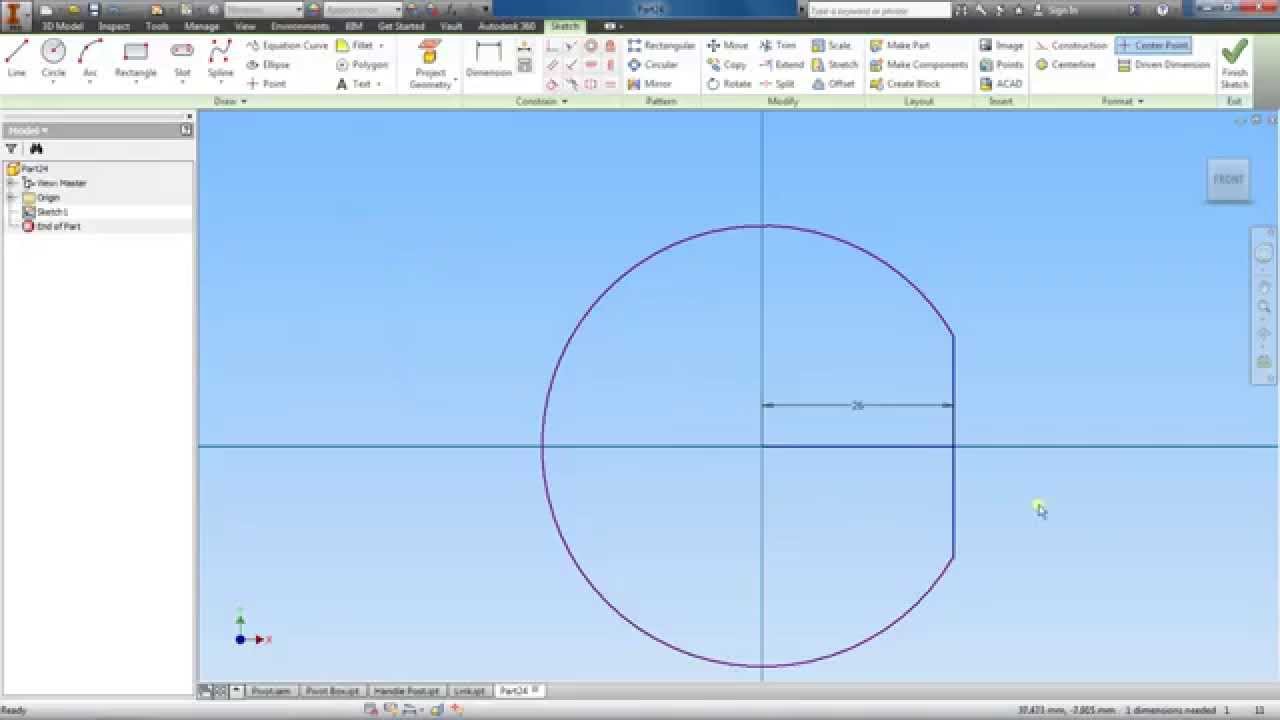Activate the Rotate tool
The image size is (1280, 720).
pos(728,84)
